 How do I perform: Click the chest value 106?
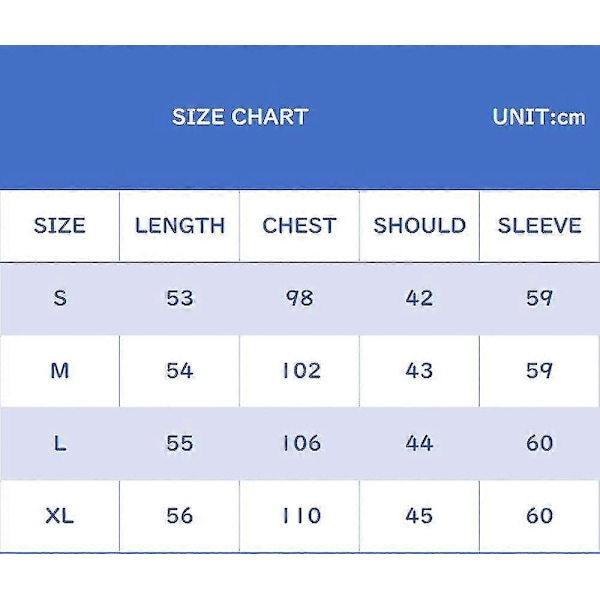301,443
